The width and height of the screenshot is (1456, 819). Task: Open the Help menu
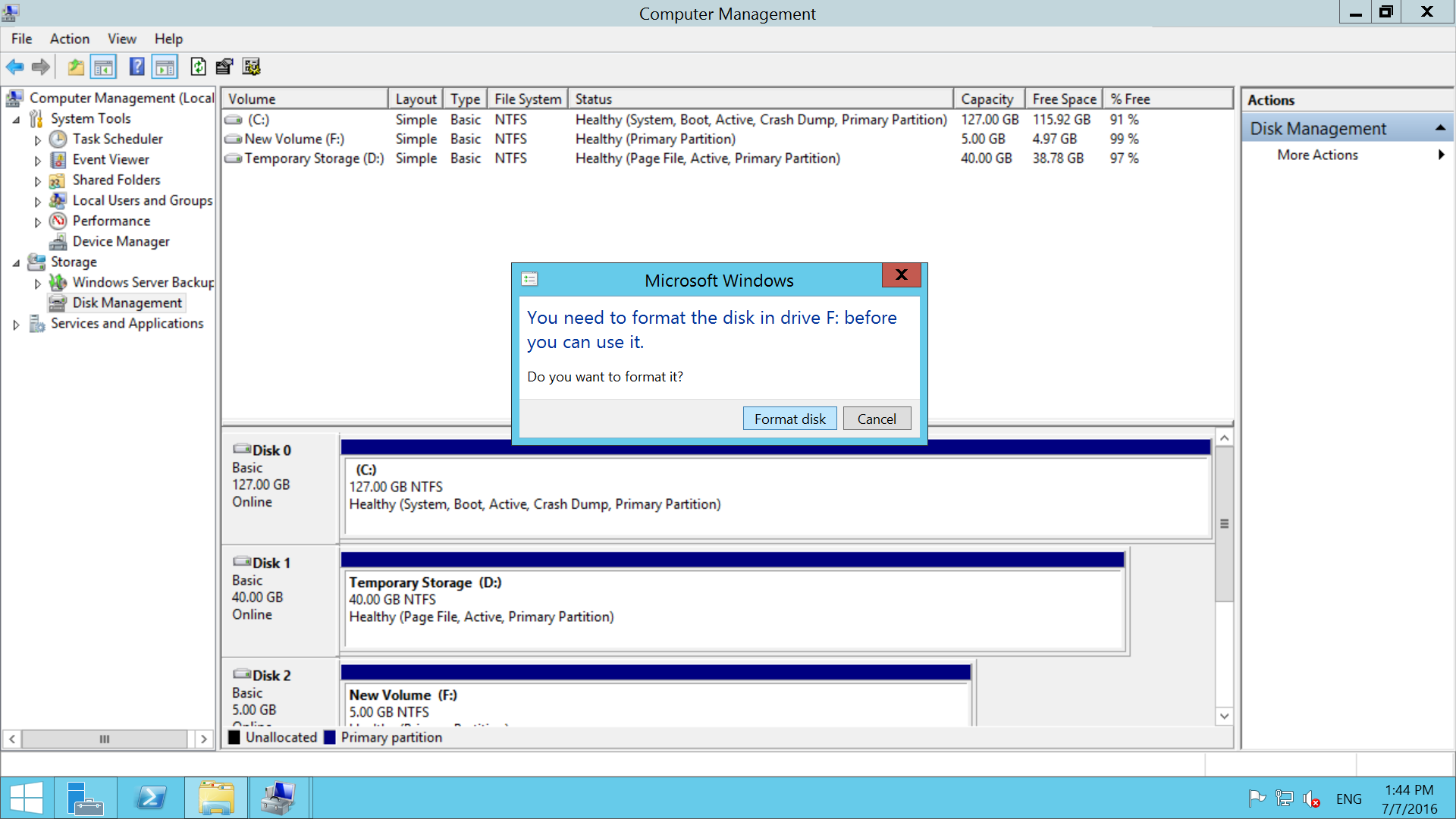tap(168, 39)
